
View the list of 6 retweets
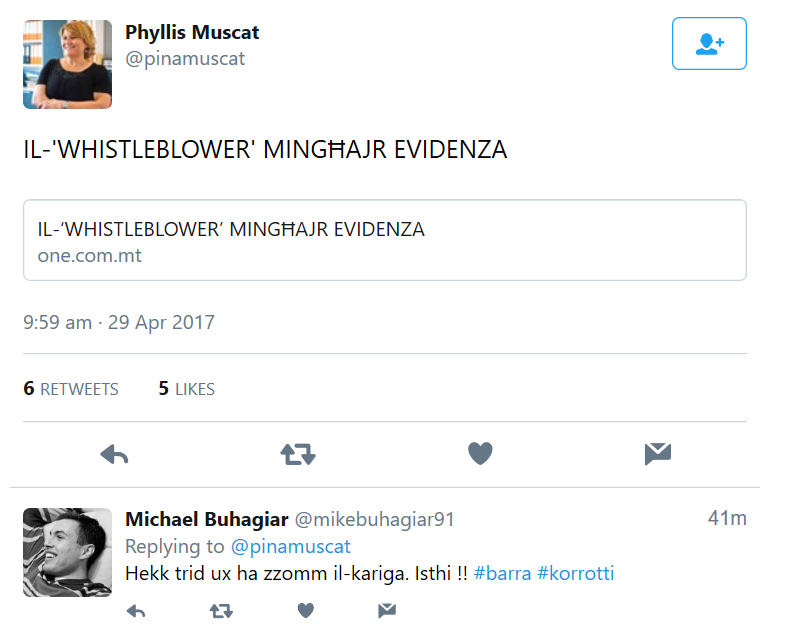[x=71, y=389]
